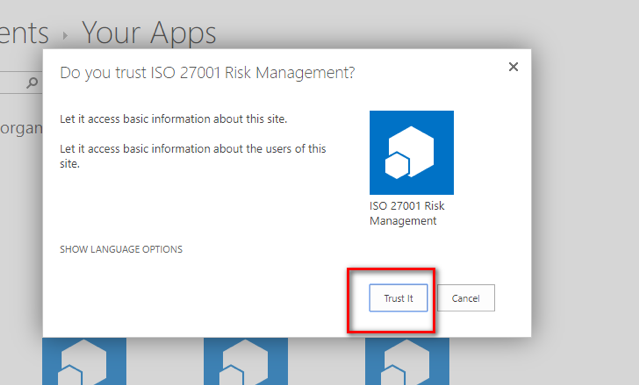Select the ISO 27001 Risk Management app icon
639x385 pixels.
412,152
